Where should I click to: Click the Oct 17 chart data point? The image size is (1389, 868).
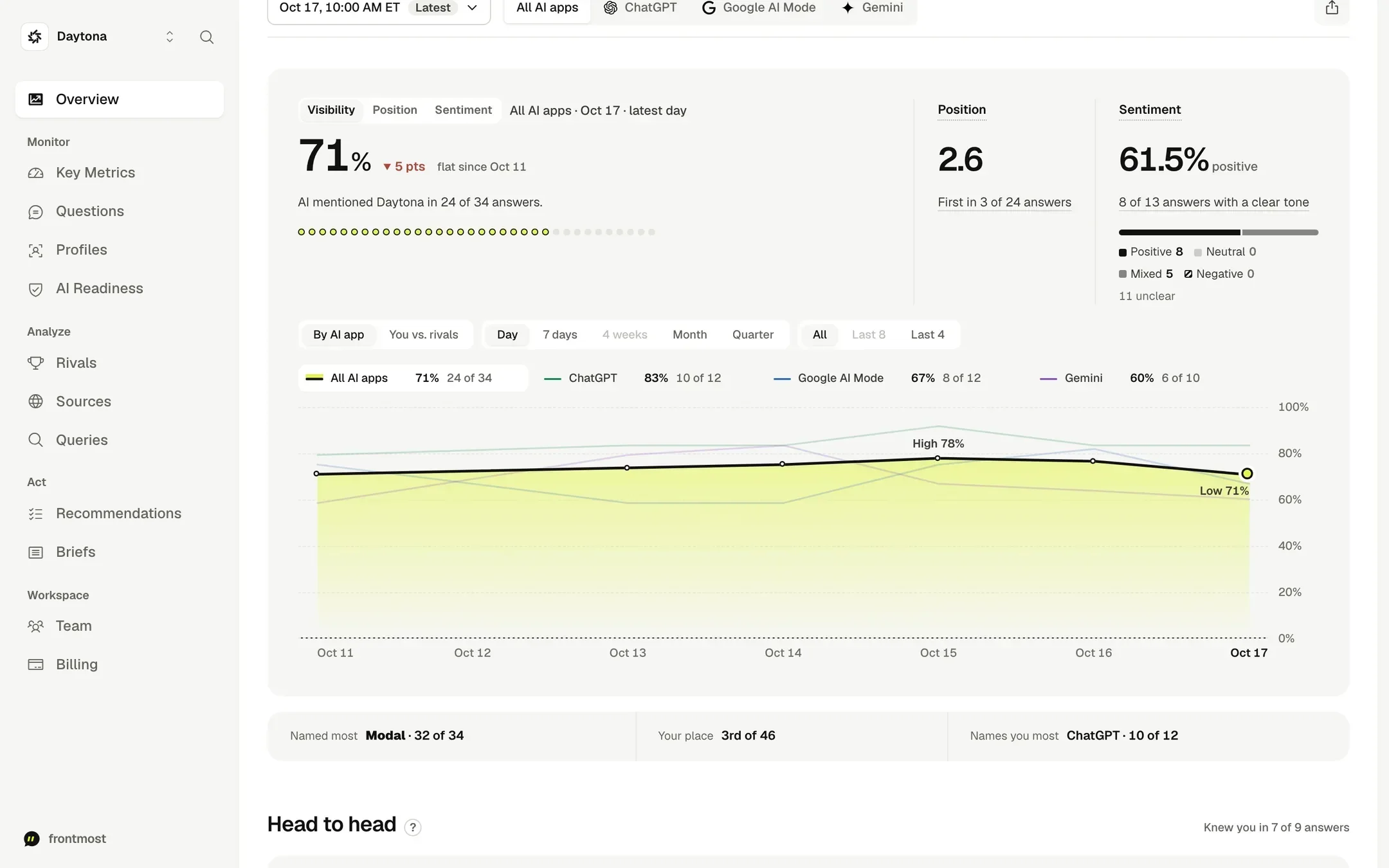(x=1247, y=474)
